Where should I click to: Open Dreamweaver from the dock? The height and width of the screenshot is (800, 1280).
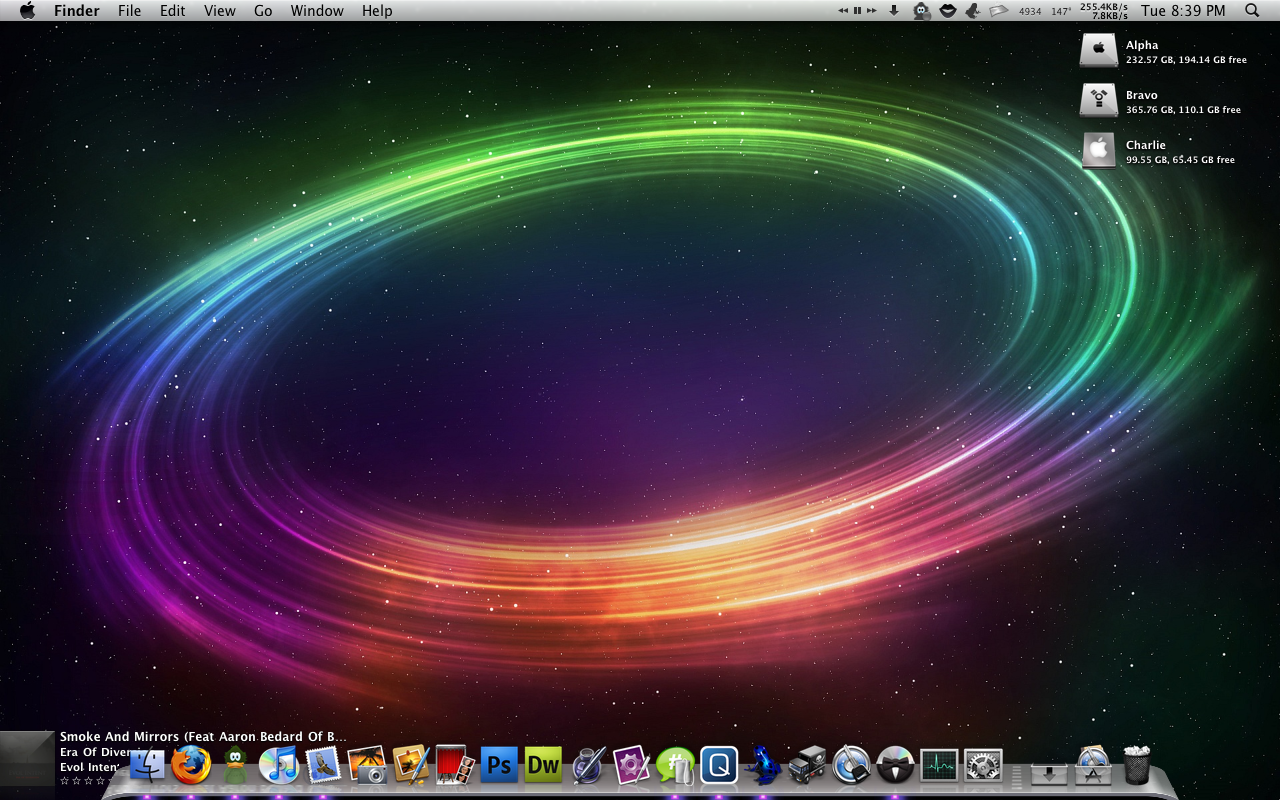543,766
